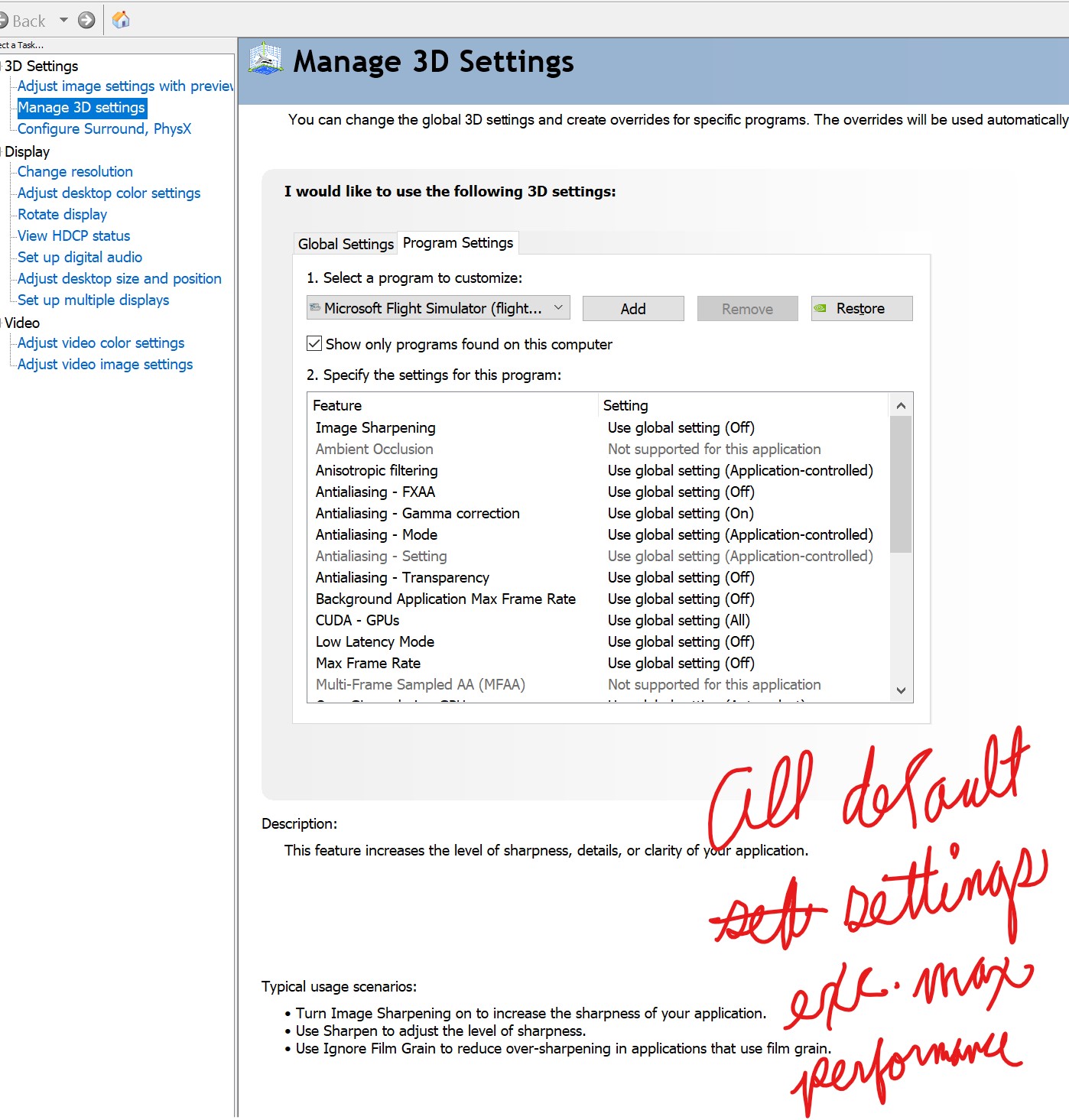Select the Max Frame Rate setting row

(368, 664)
